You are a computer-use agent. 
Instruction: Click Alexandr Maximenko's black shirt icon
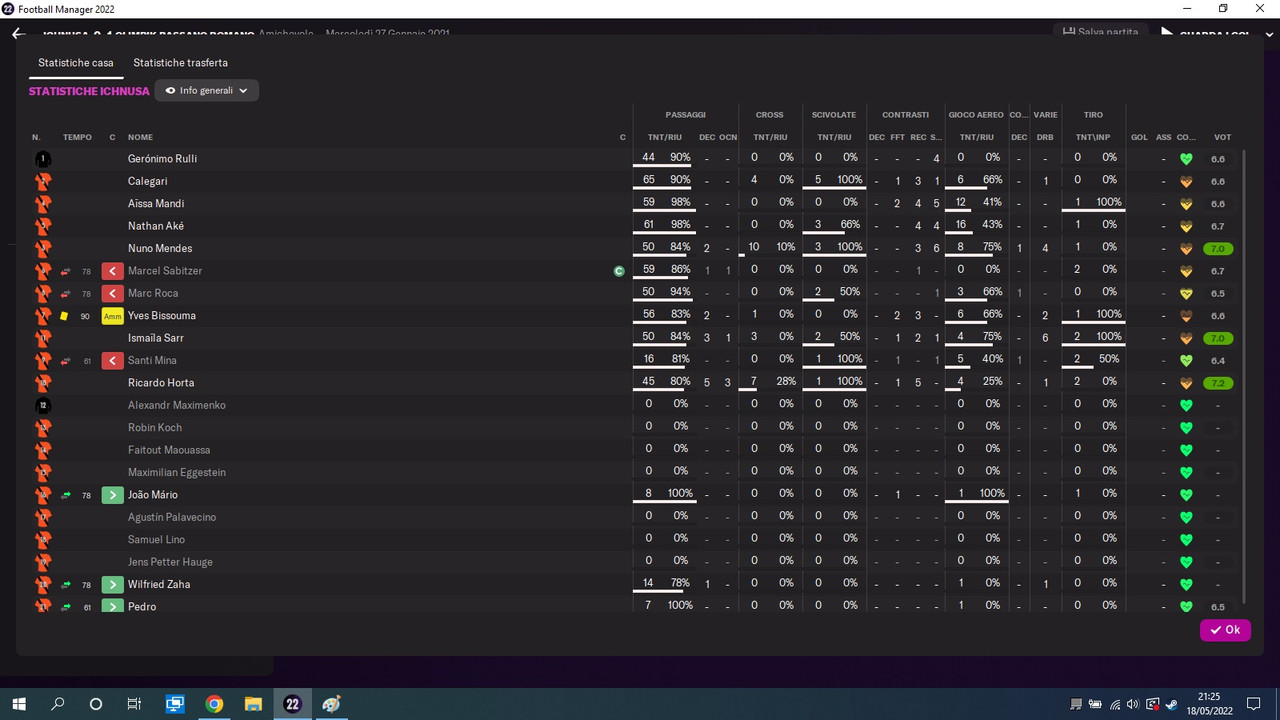coord(43,405)
